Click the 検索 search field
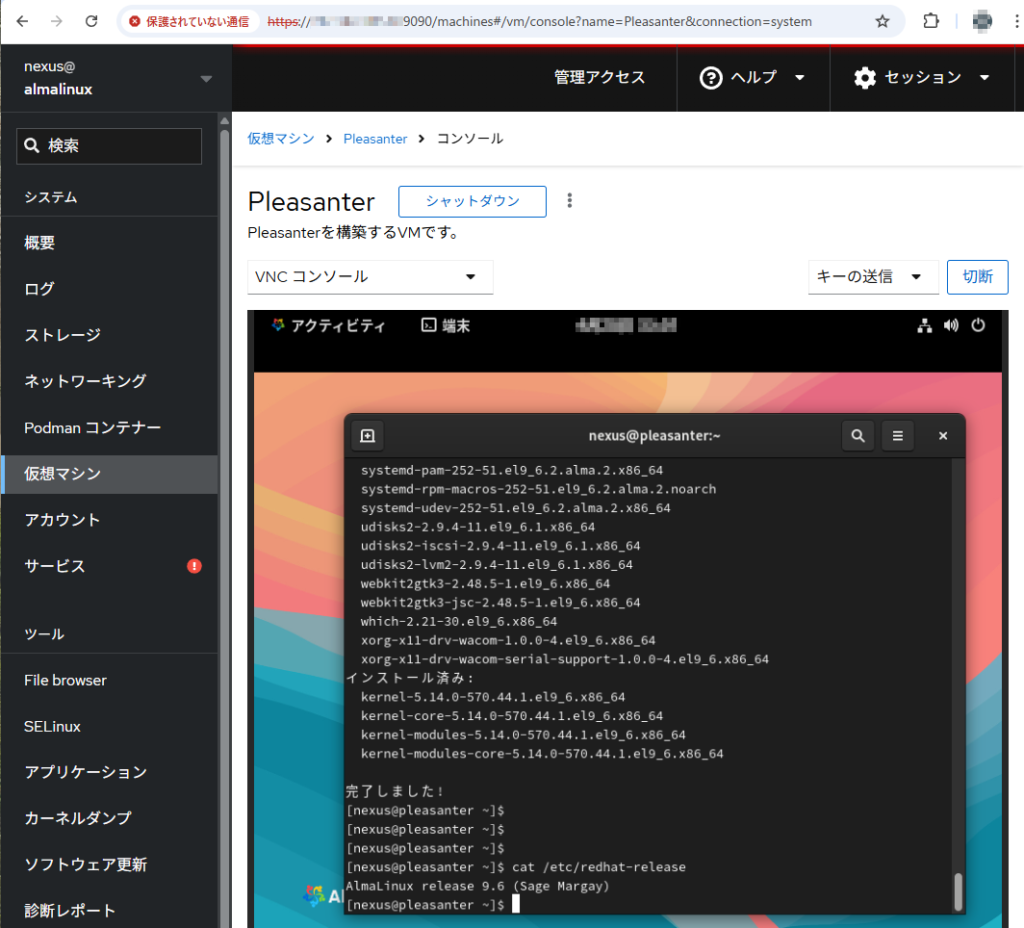 (109, 146)
